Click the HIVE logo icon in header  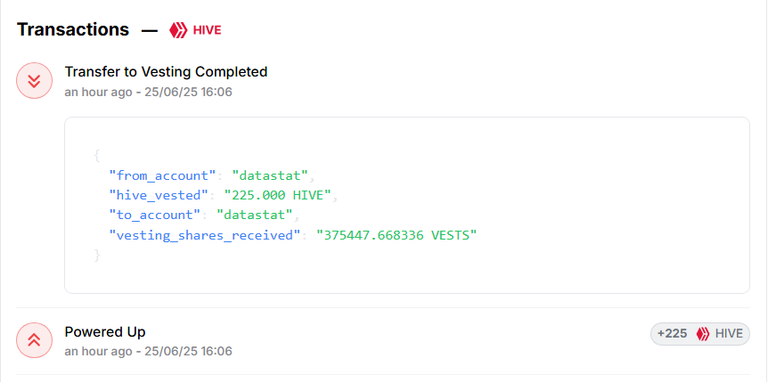(x=178, y=30)
